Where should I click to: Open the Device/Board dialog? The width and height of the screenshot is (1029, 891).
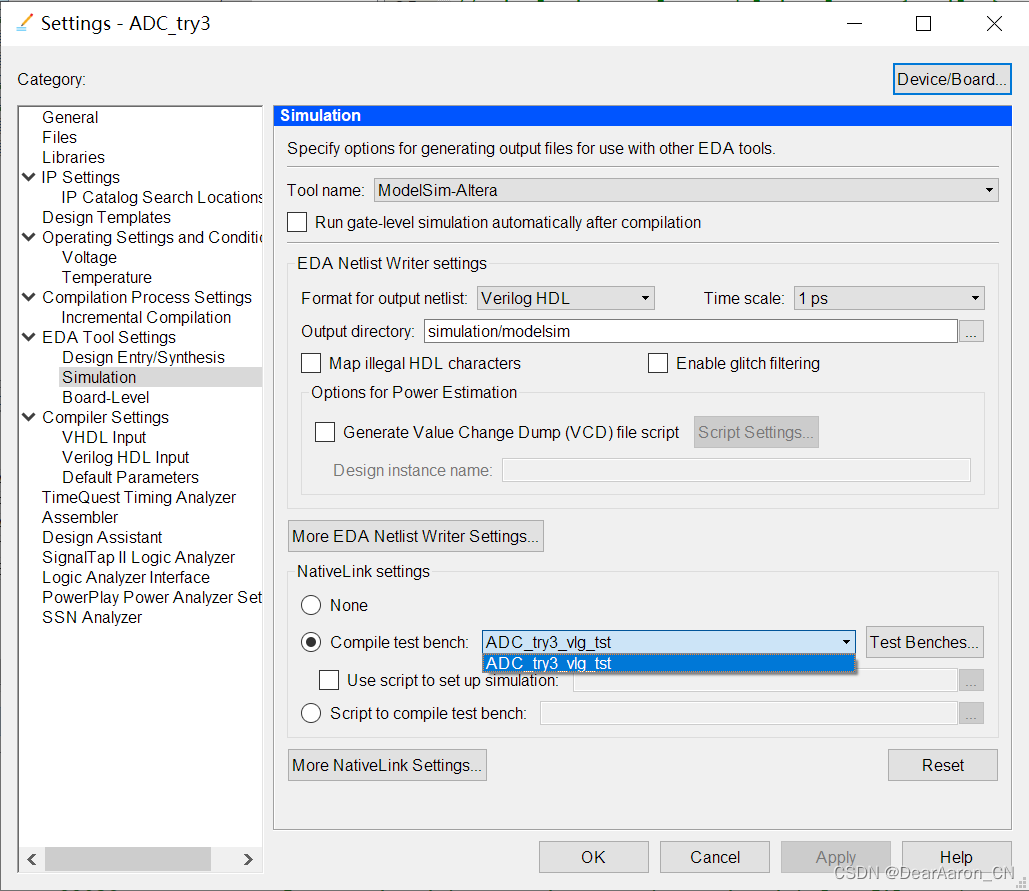(x=951, y=78)
